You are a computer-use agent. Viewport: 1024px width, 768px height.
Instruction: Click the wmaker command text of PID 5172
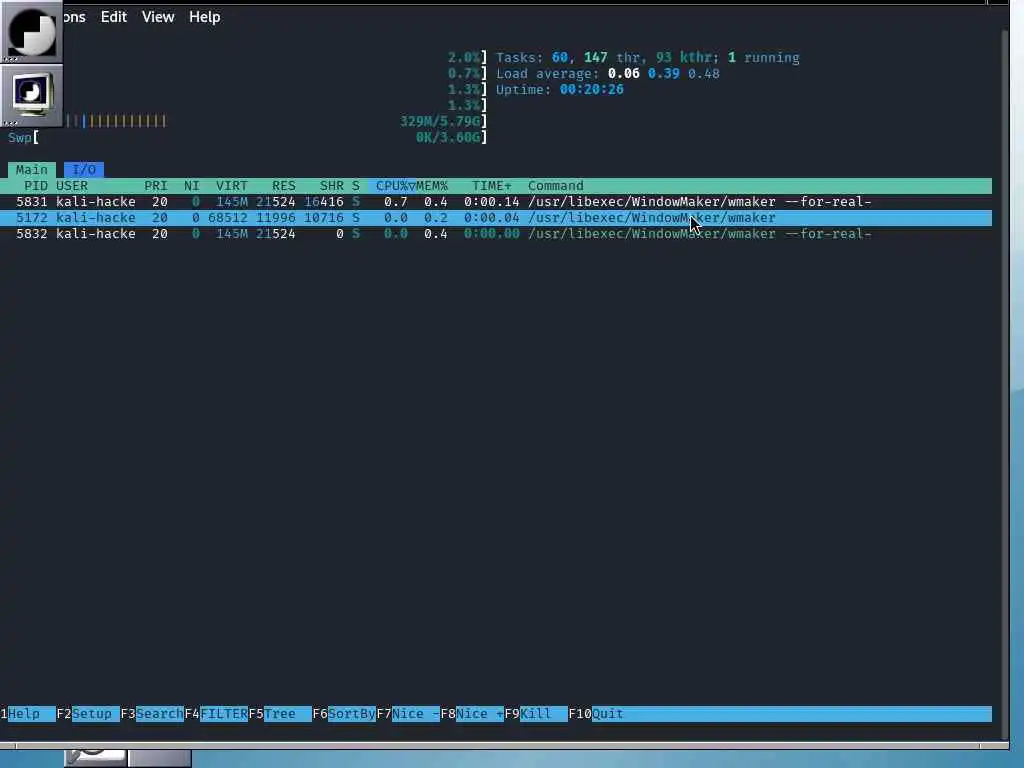652,218
